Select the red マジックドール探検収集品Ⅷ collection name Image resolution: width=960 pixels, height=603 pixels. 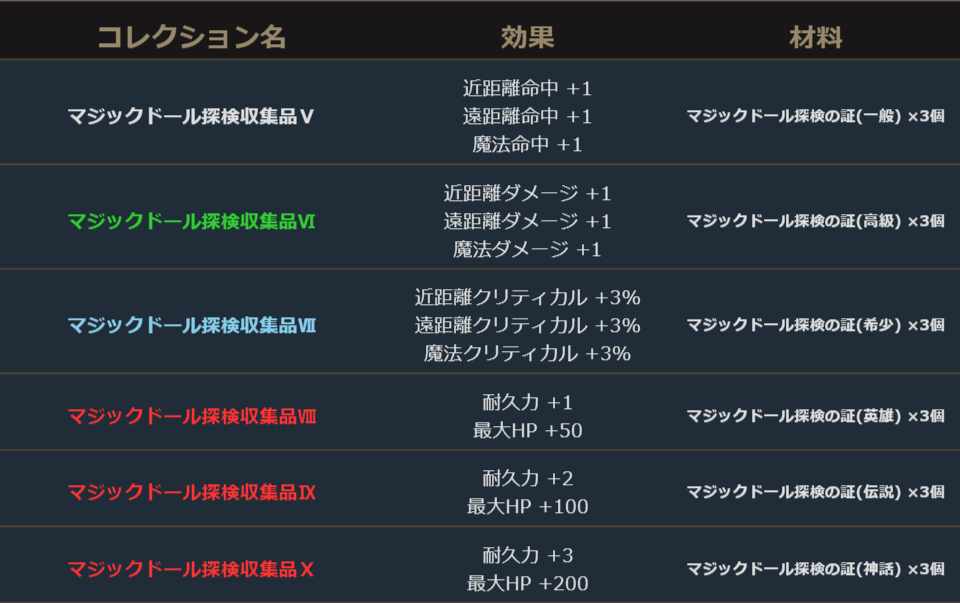(x=191, y=416)
